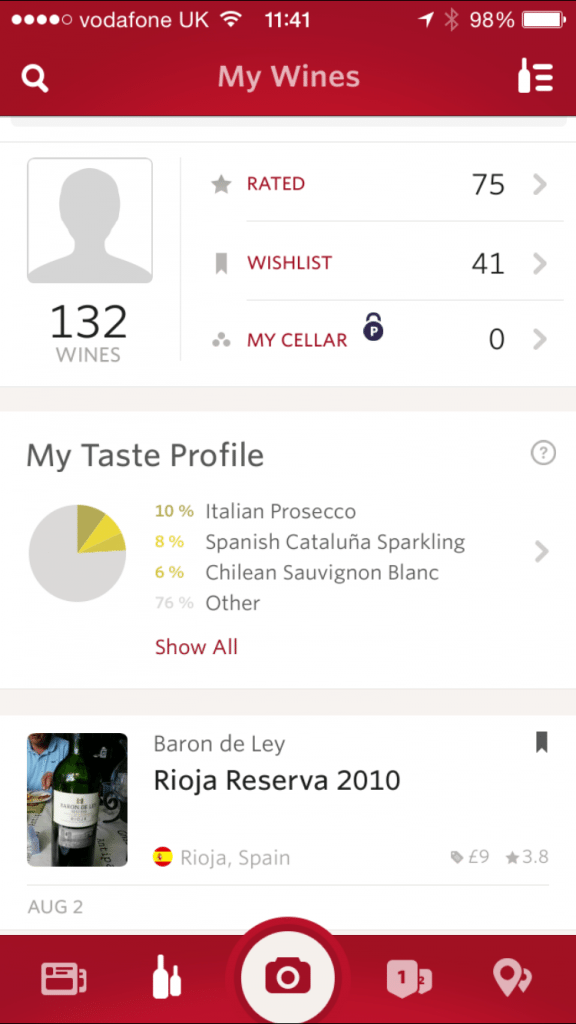Open the camera scan button

point(287,978)
